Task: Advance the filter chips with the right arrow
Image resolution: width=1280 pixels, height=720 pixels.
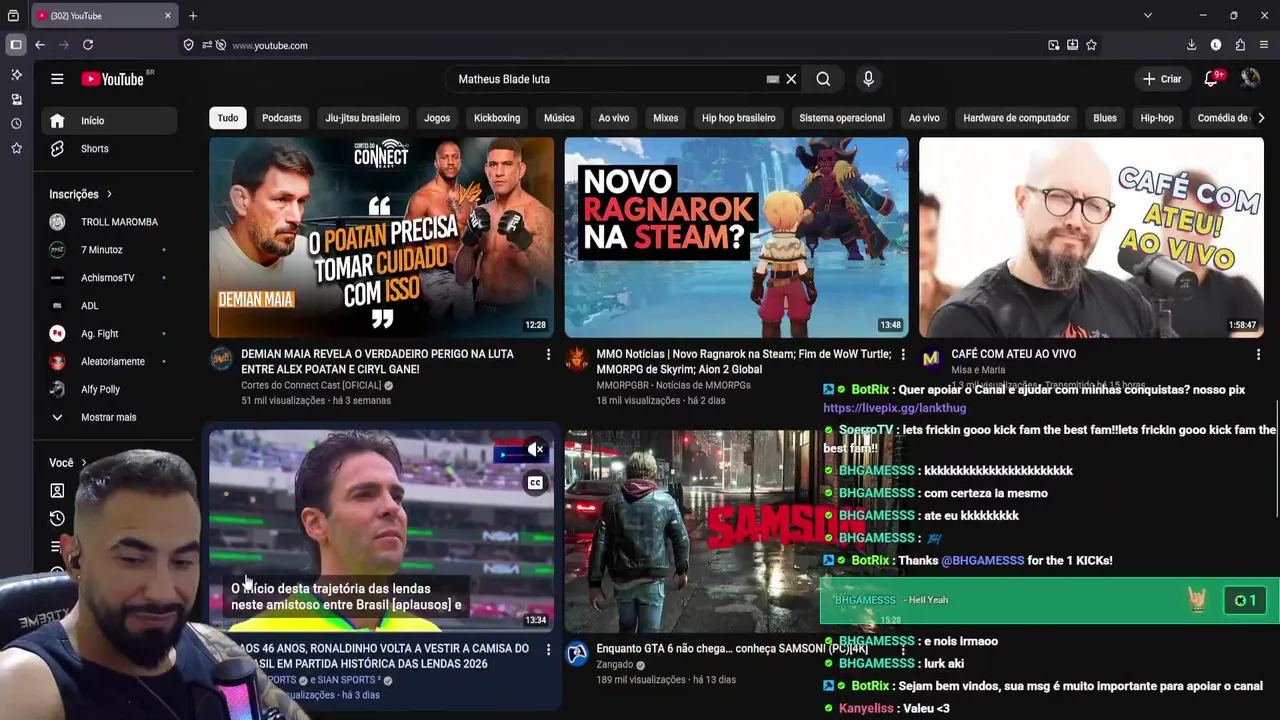Action: tap(1260, 118)
